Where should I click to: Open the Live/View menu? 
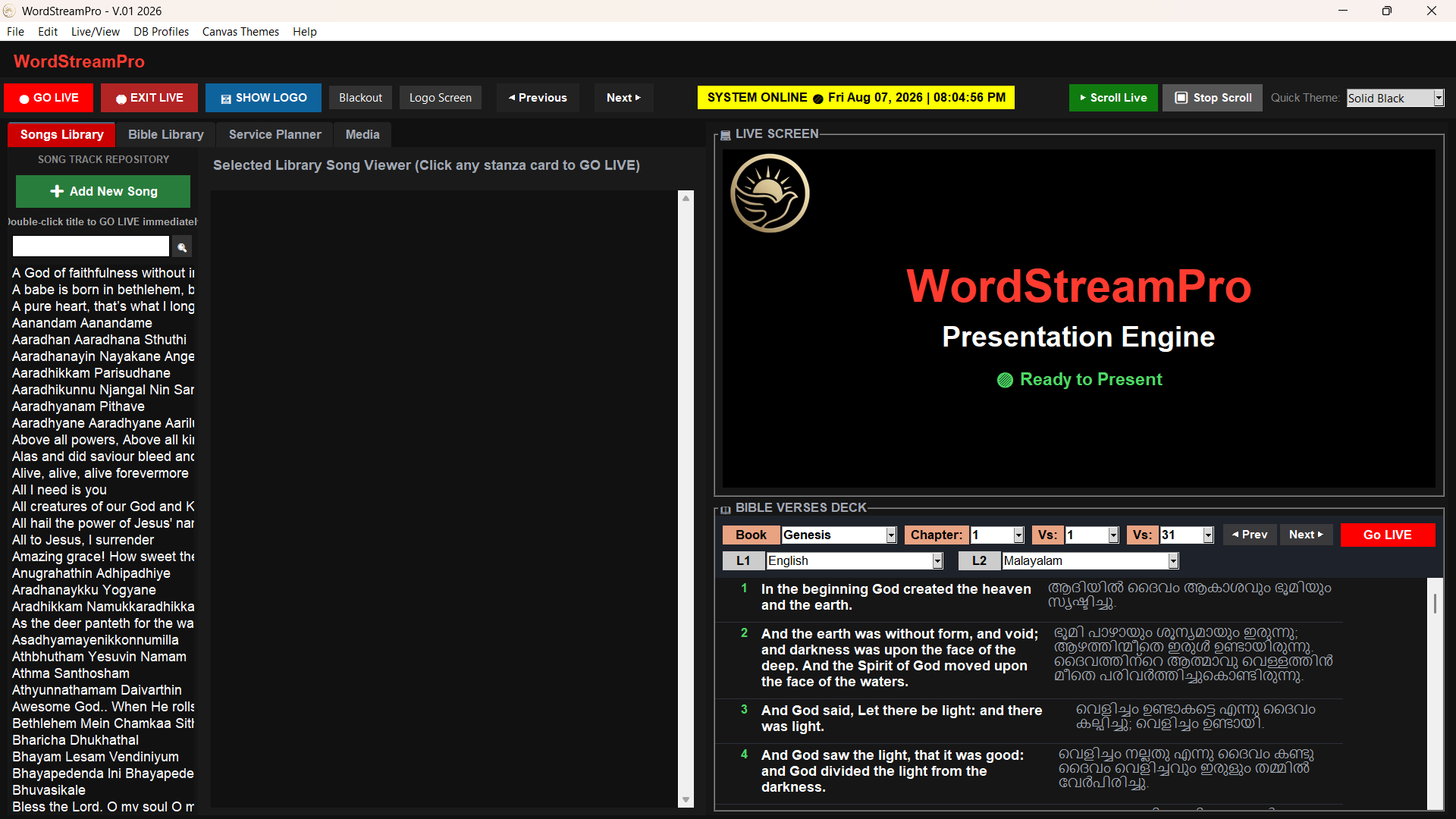tap(96, 31)
